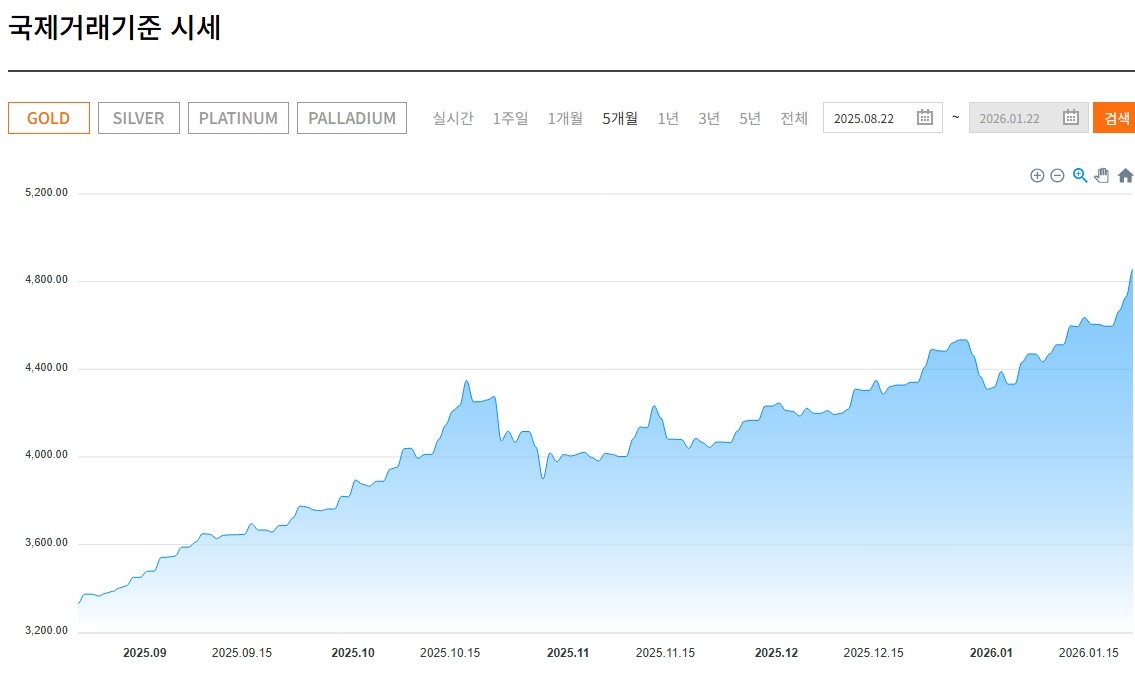The width and height of the screenshot is (1135, 683).
Task: Click the chart zoom in plus icon
Action: point(1037,176)
